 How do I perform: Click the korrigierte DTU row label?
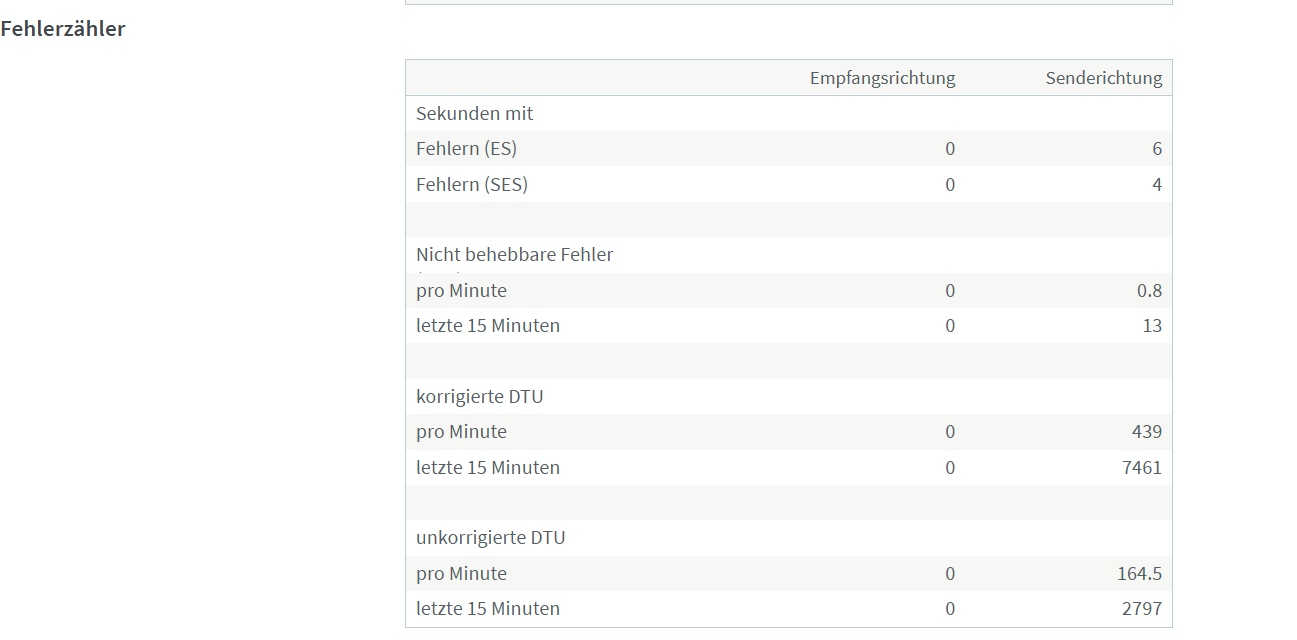(480, 397)
